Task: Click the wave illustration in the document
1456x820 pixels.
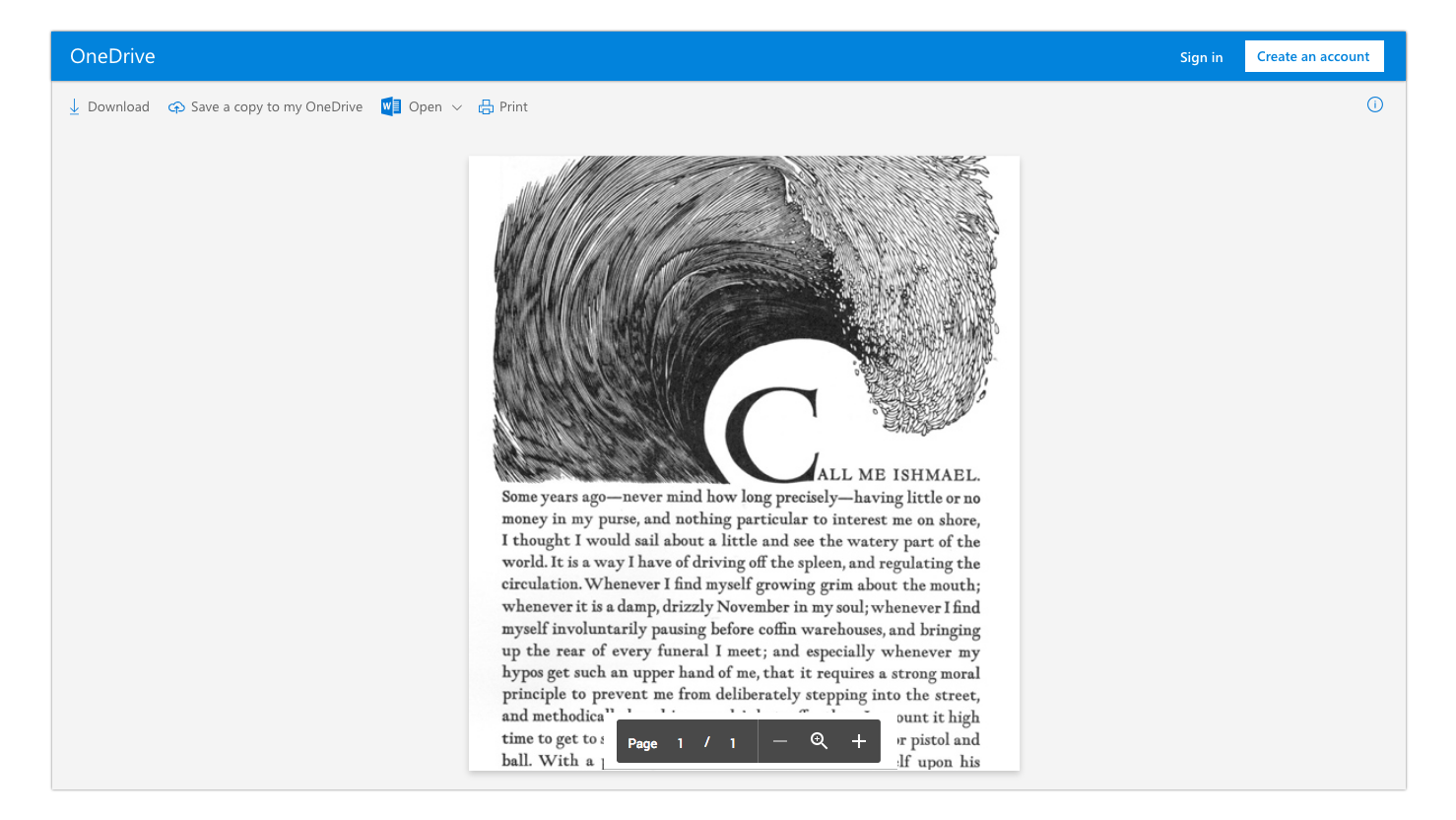Action: click(746, 317)
